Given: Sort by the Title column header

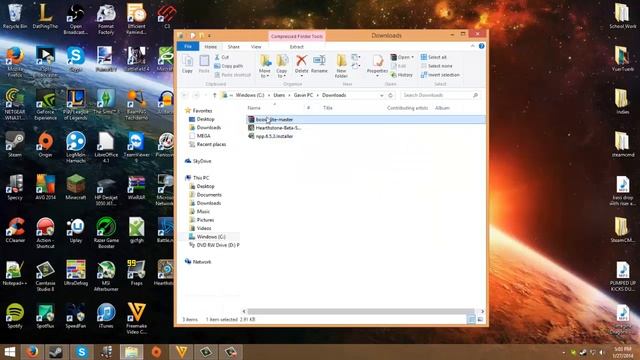Looking at the screenshot, I should [328, 108].
